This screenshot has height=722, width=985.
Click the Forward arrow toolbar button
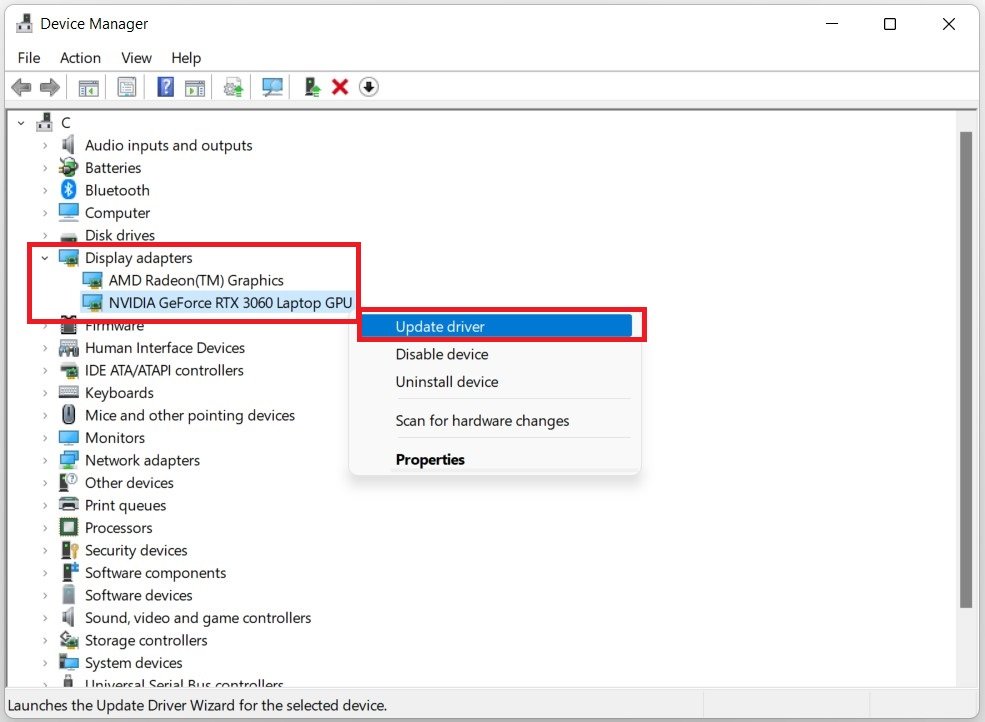point(50,87)
